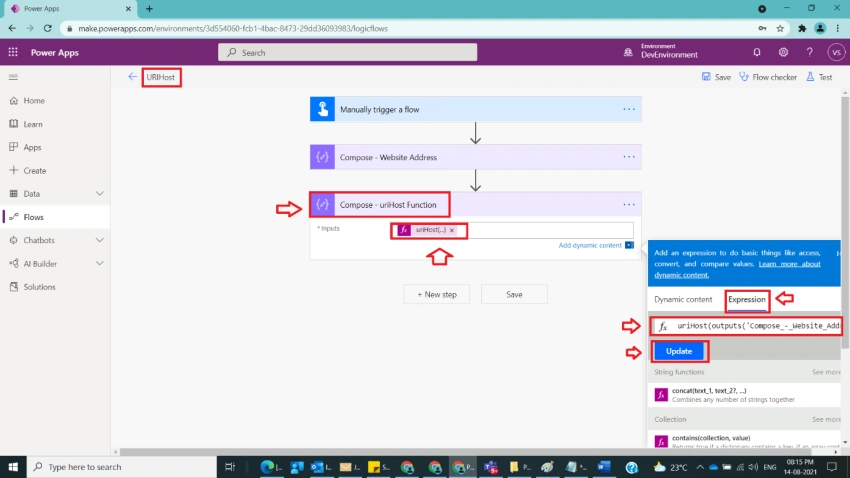Screen dimensions: 850x478
Task: Click the Update button
Action: pos(679,351)
